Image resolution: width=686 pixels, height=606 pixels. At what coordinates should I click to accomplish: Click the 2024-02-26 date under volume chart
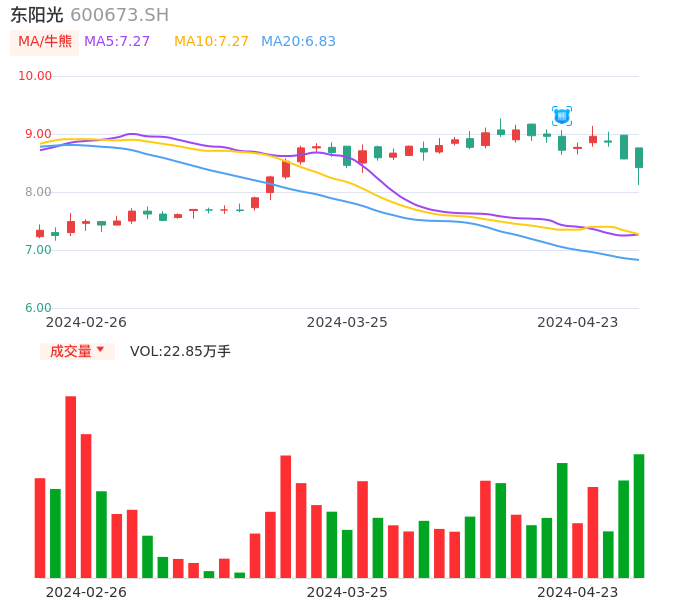(86, 592)
